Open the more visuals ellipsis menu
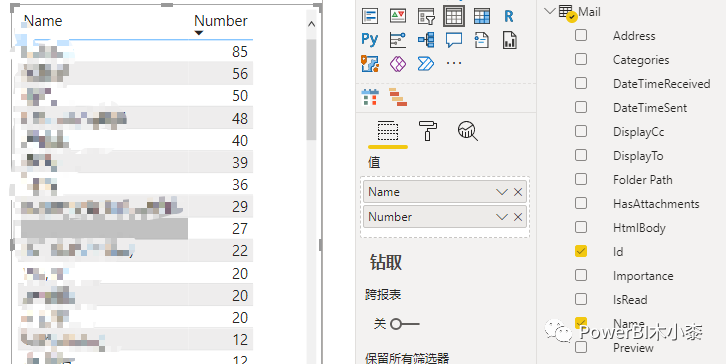 [454, 63]
